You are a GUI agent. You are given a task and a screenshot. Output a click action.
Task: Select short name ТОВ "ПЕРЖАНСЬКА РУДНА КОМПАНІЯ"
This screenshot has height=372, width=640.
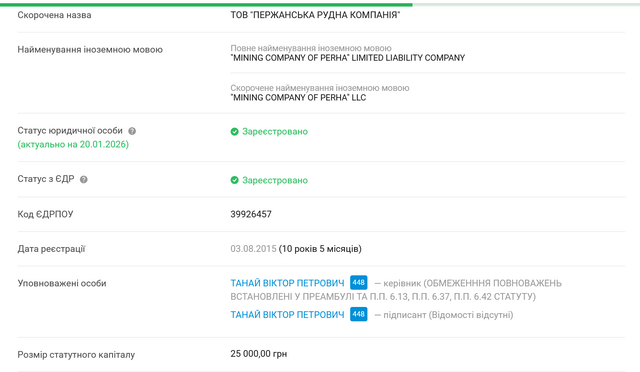[315, 15]
